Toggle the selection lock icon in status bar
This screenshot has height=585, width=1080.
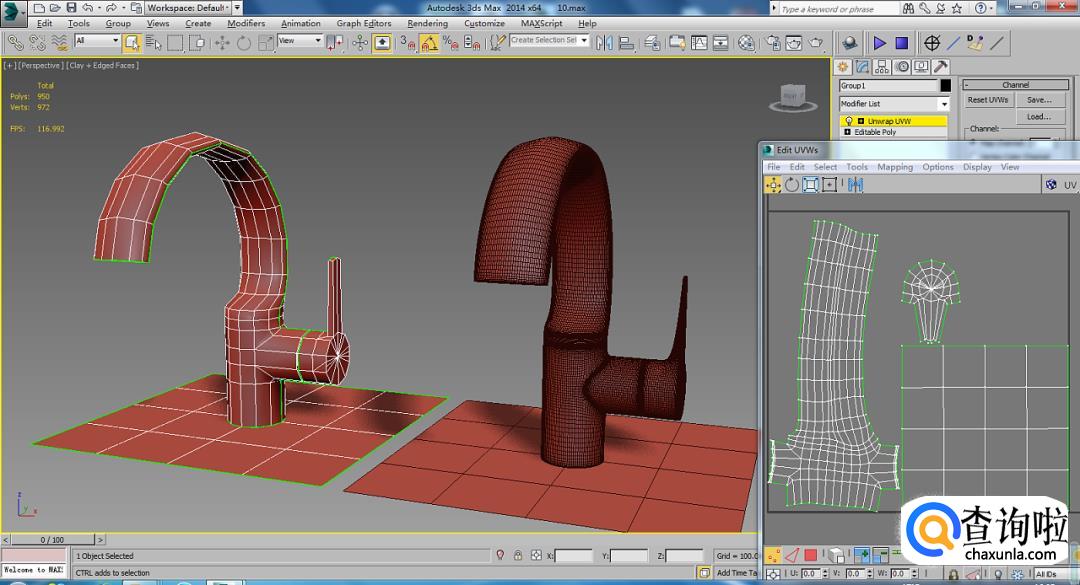[518, 556]
